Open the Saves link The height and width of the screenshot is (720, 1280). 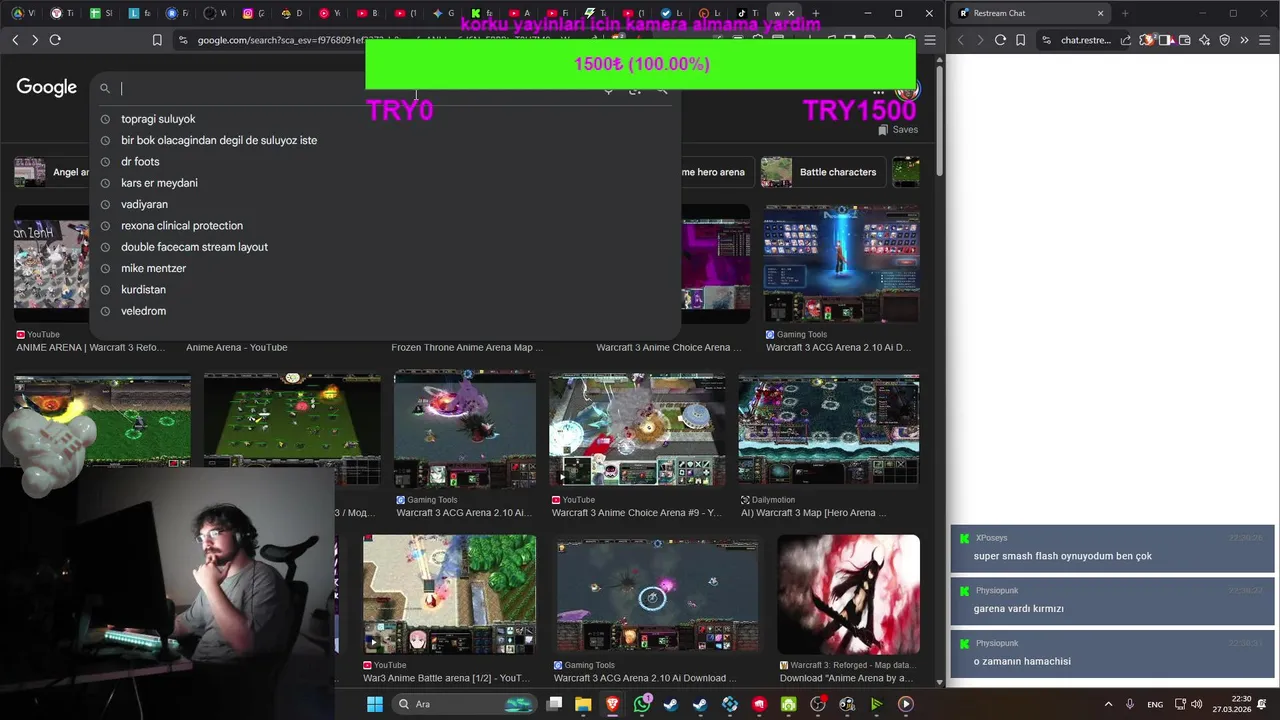point(898,130)
